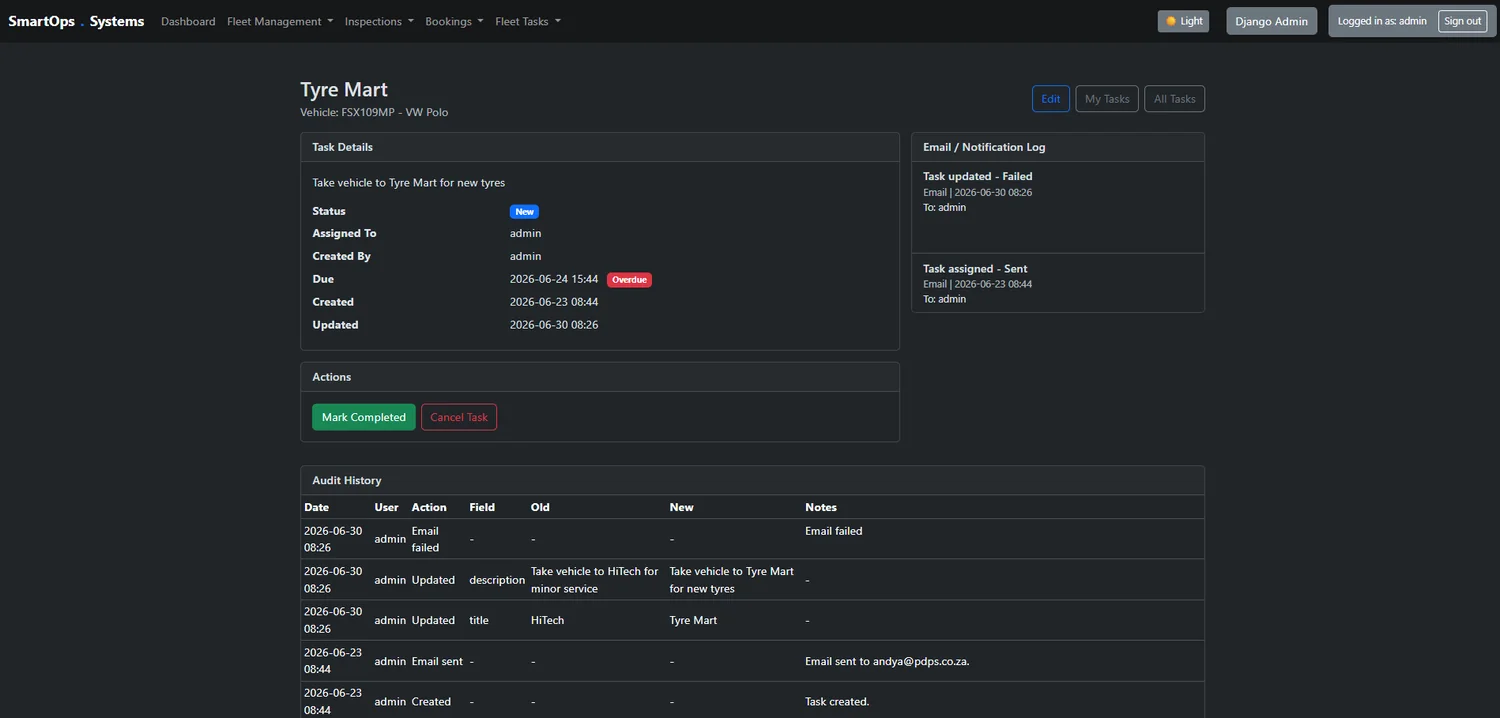Click the old value HiTech cell
1500x718 pixels.
[547, 620]
